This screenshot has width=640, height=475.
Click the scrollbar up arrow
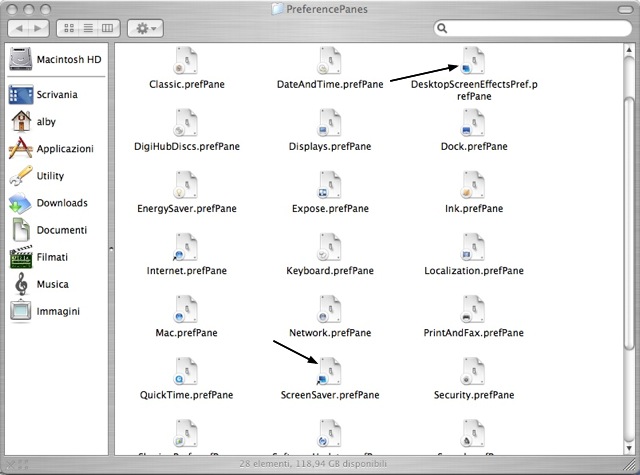coord(629,50)
